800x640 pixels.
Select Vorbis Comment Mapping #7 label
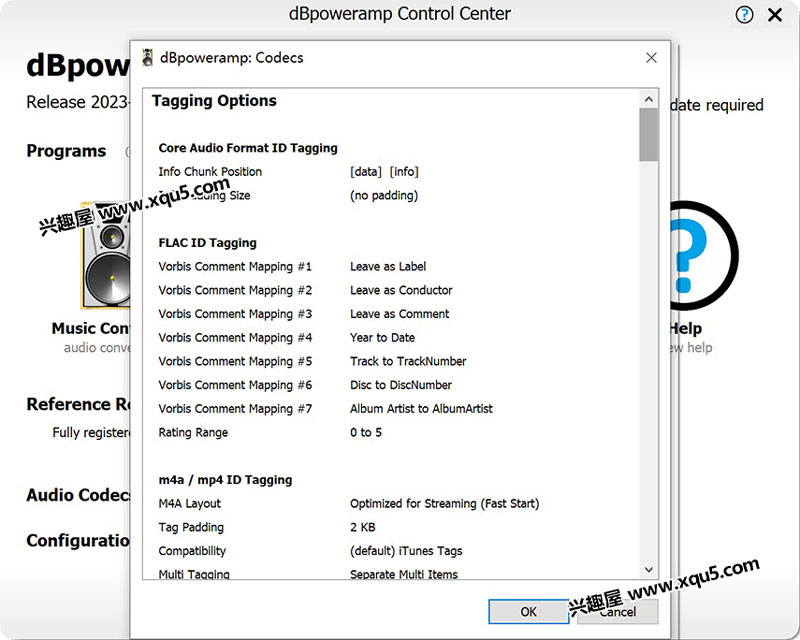coord(235,409)
